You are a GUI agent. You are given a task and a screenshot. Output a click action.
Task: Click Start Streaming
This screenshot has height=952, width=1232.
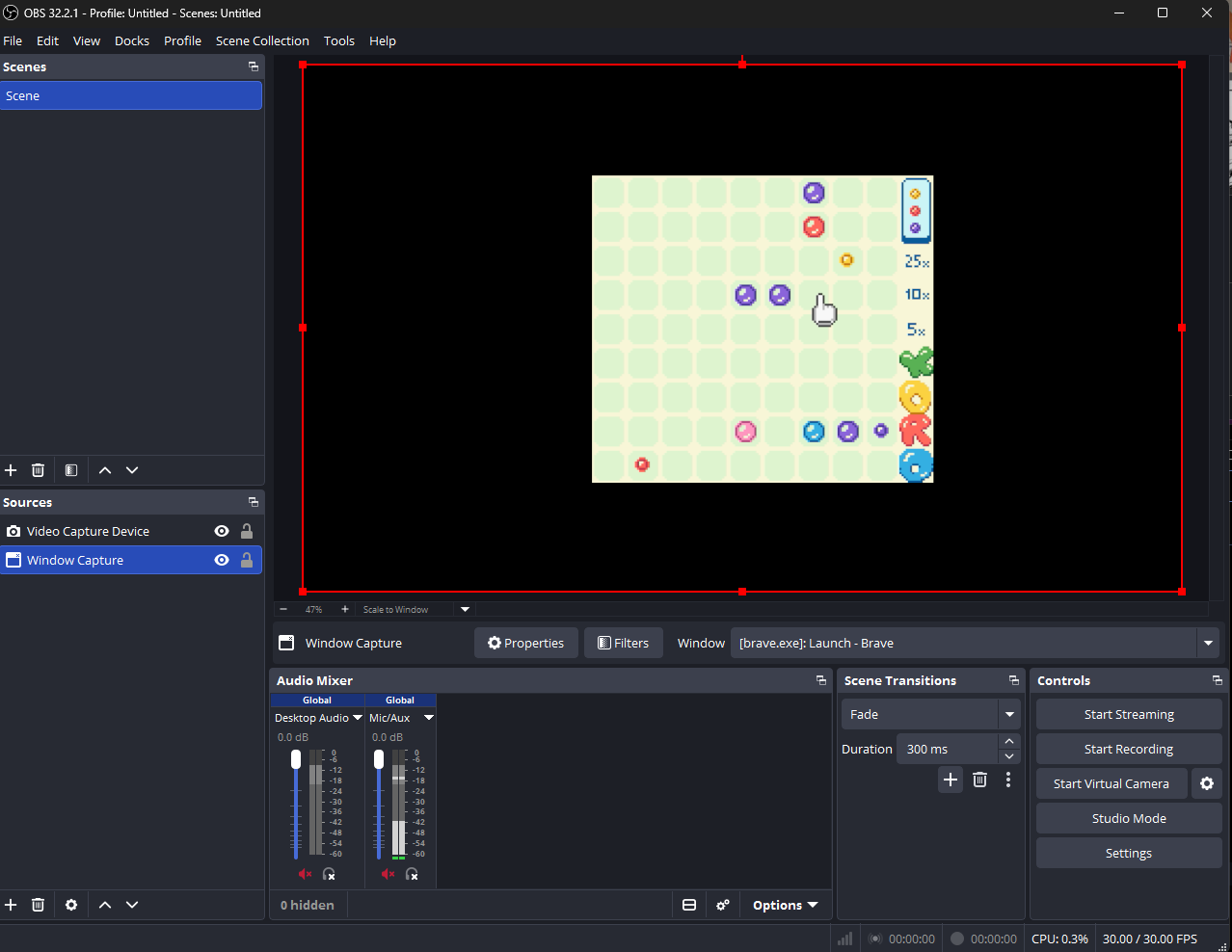pyautogui.click(x=1129, y=714)
